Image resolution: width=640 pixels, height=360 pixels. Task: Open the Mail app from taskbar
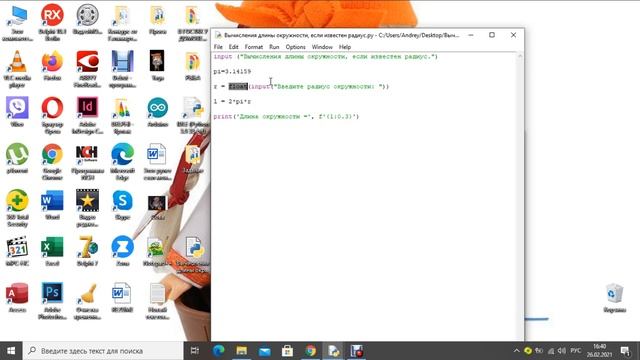click(x=264, y=351)
